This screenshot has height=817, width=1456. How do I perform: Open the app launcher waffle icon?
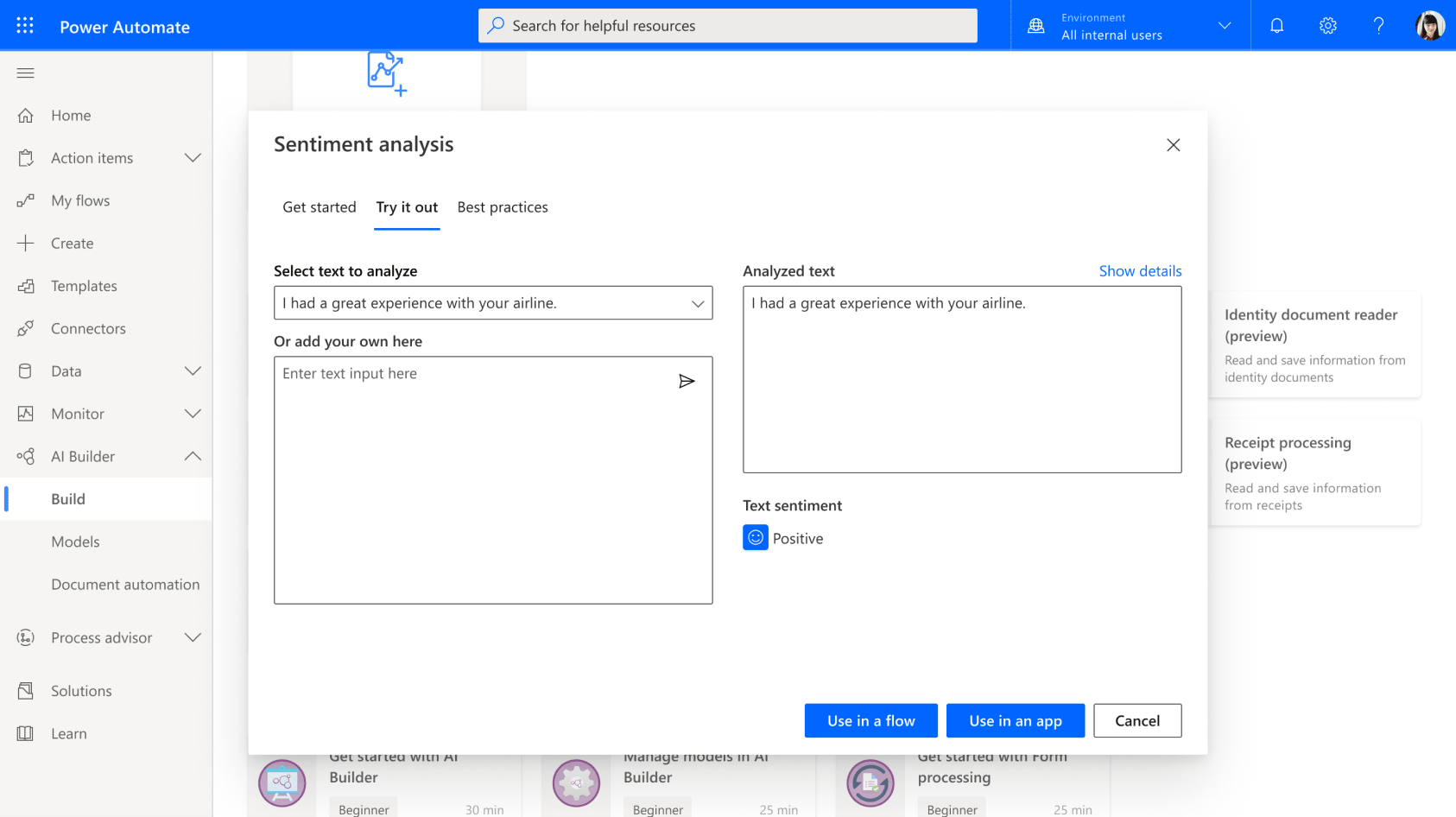click(x=25, y=26)
